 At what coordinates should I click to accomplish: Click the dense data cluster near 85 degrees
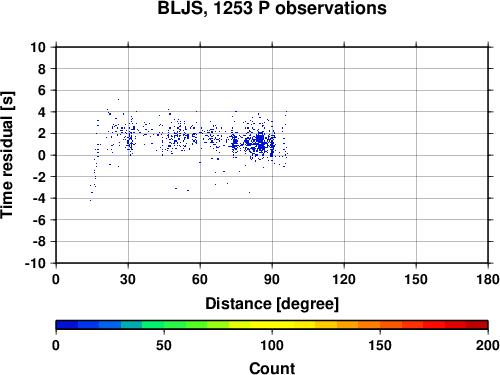[260, 142]
